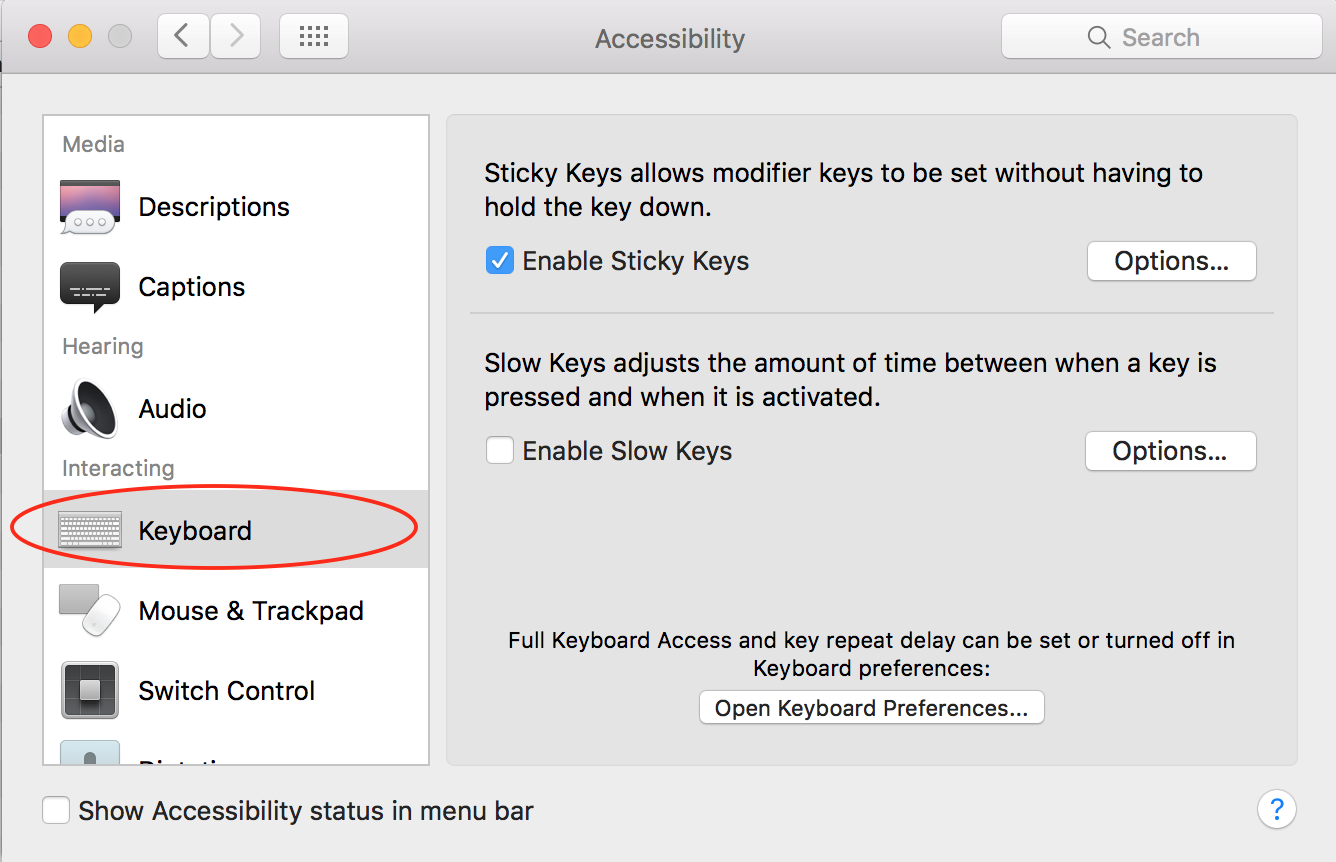Click the back navigation arrow
Viewport: 1336px width, 862px height.
tap(182, 35)
